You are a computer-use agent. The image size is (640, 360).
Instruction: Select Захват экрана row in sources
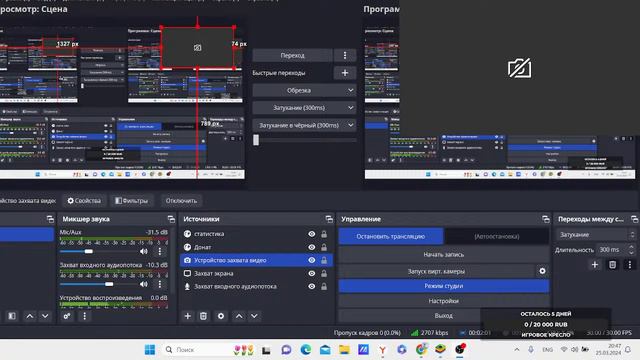point(256,273)
